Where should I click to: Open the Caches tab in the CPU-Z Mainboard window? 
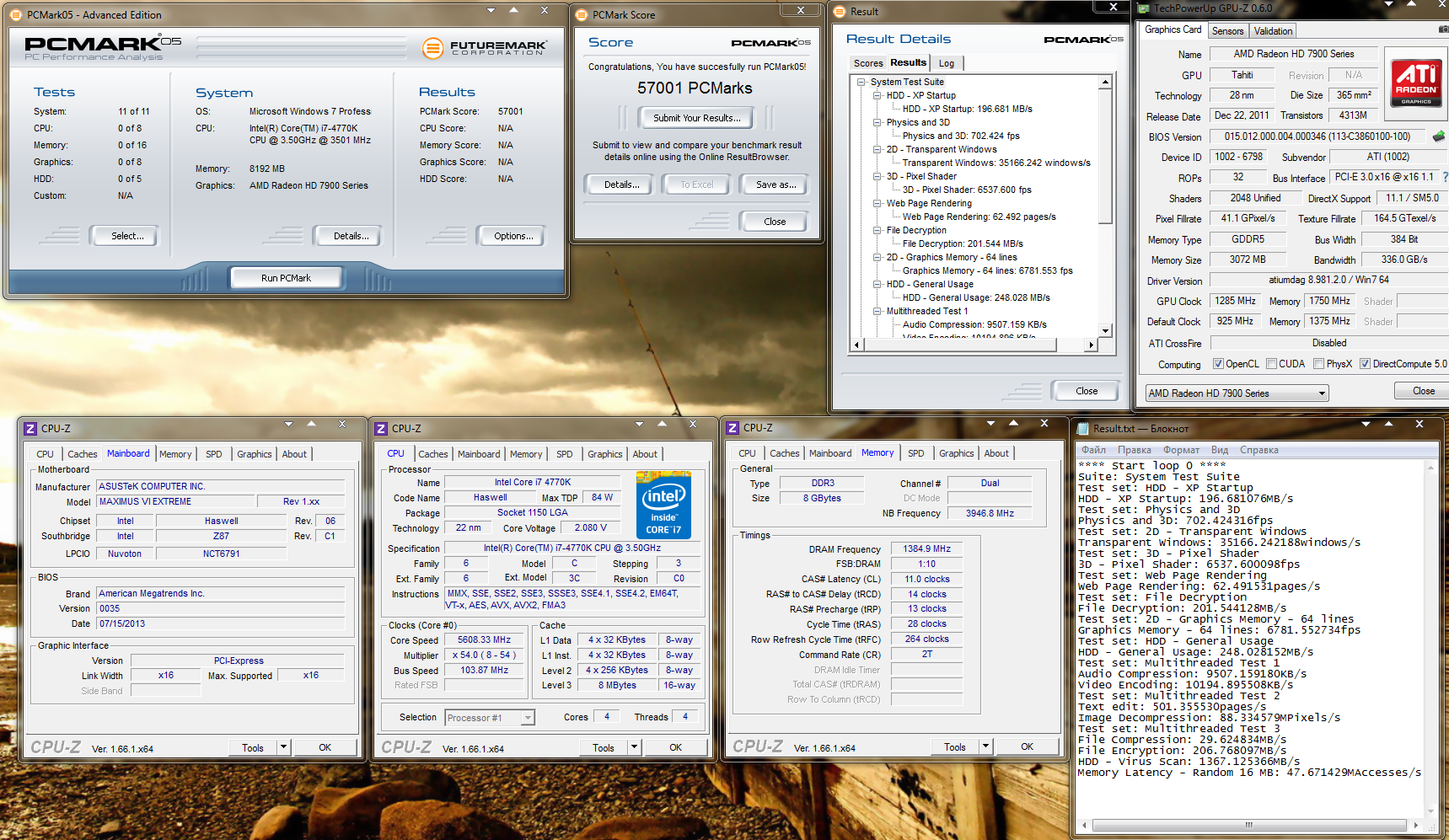click(x=83, y=454)
